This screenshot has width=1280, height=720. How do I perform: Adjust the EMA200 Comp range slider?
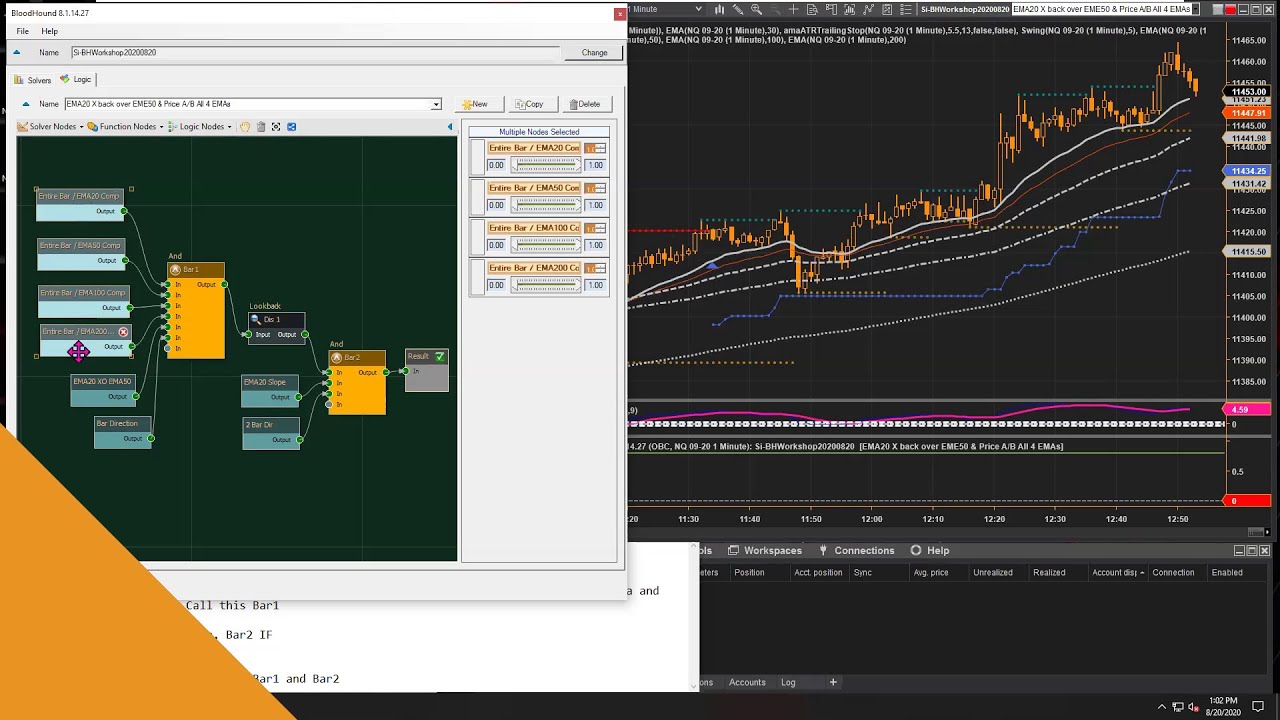(x=546, y=285)
